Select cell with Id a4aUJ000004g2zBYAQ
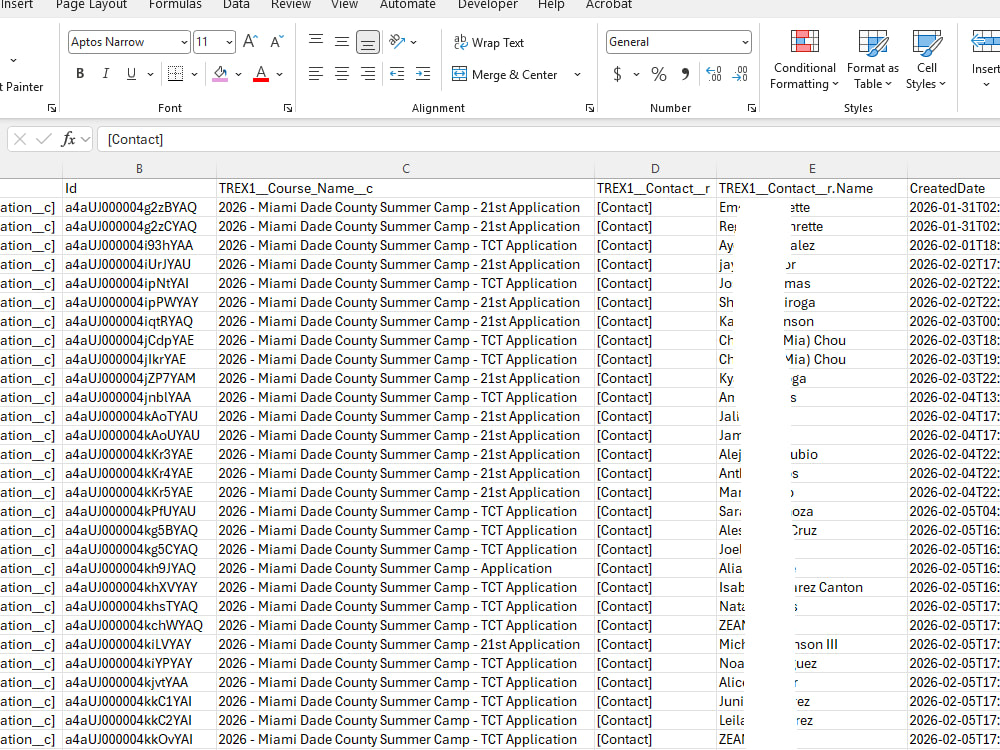Screen dimensions: 1000x750 tap(139, 207)
